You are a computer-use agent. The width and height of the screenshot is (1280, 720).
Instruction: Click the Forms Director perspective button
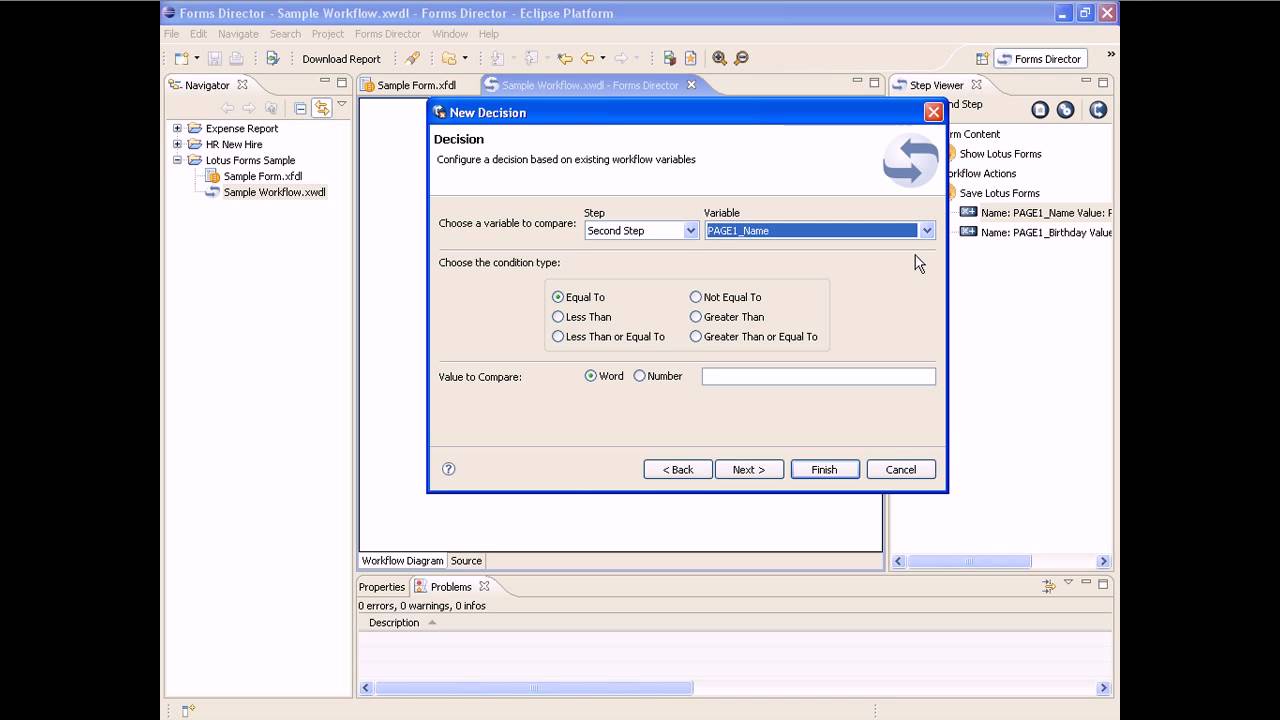pos(1039,59)
